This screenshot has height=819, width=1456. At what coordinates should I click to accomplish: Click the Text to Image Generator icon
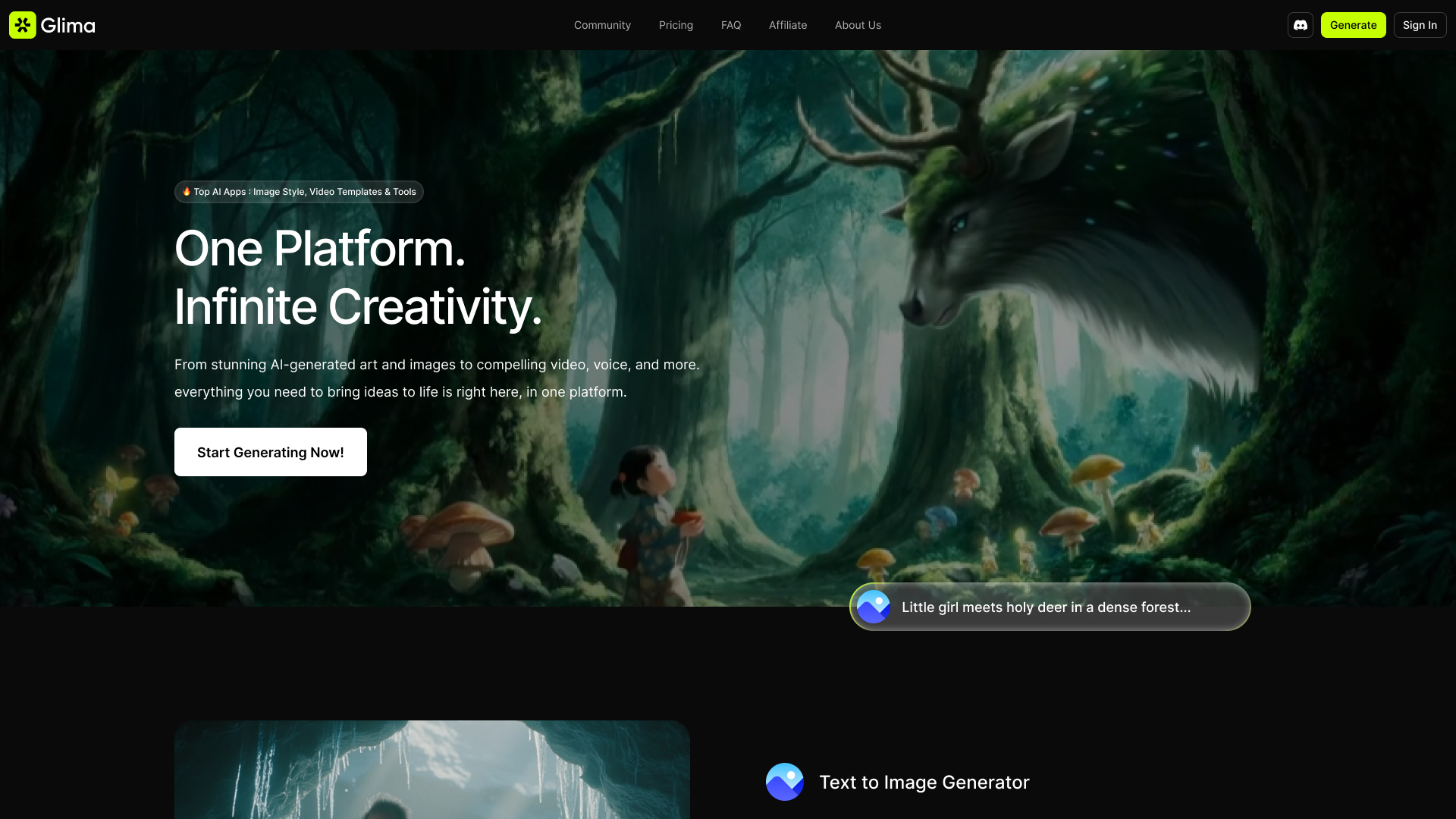click(x=784, y=782)
